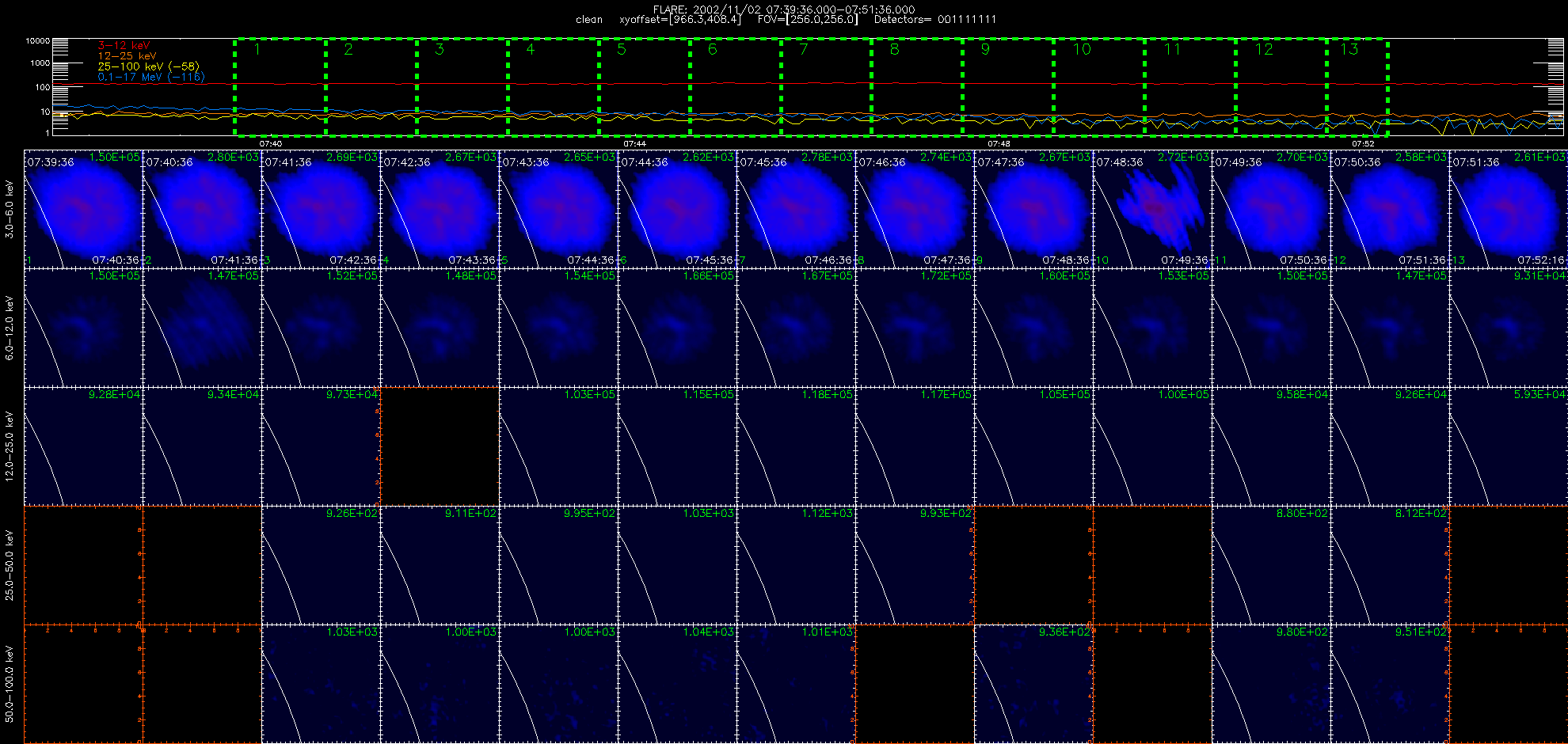This screenshot has height=744, width=1568.
Task: Click the '07:47:36' start time label
Action: click(x=1001, y=161)
